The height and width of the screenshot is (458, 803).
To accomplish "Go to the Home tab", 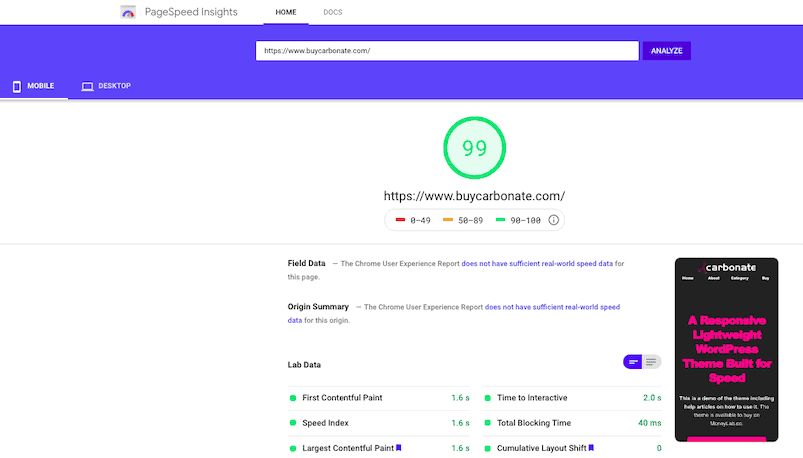I will coord(286,13).
